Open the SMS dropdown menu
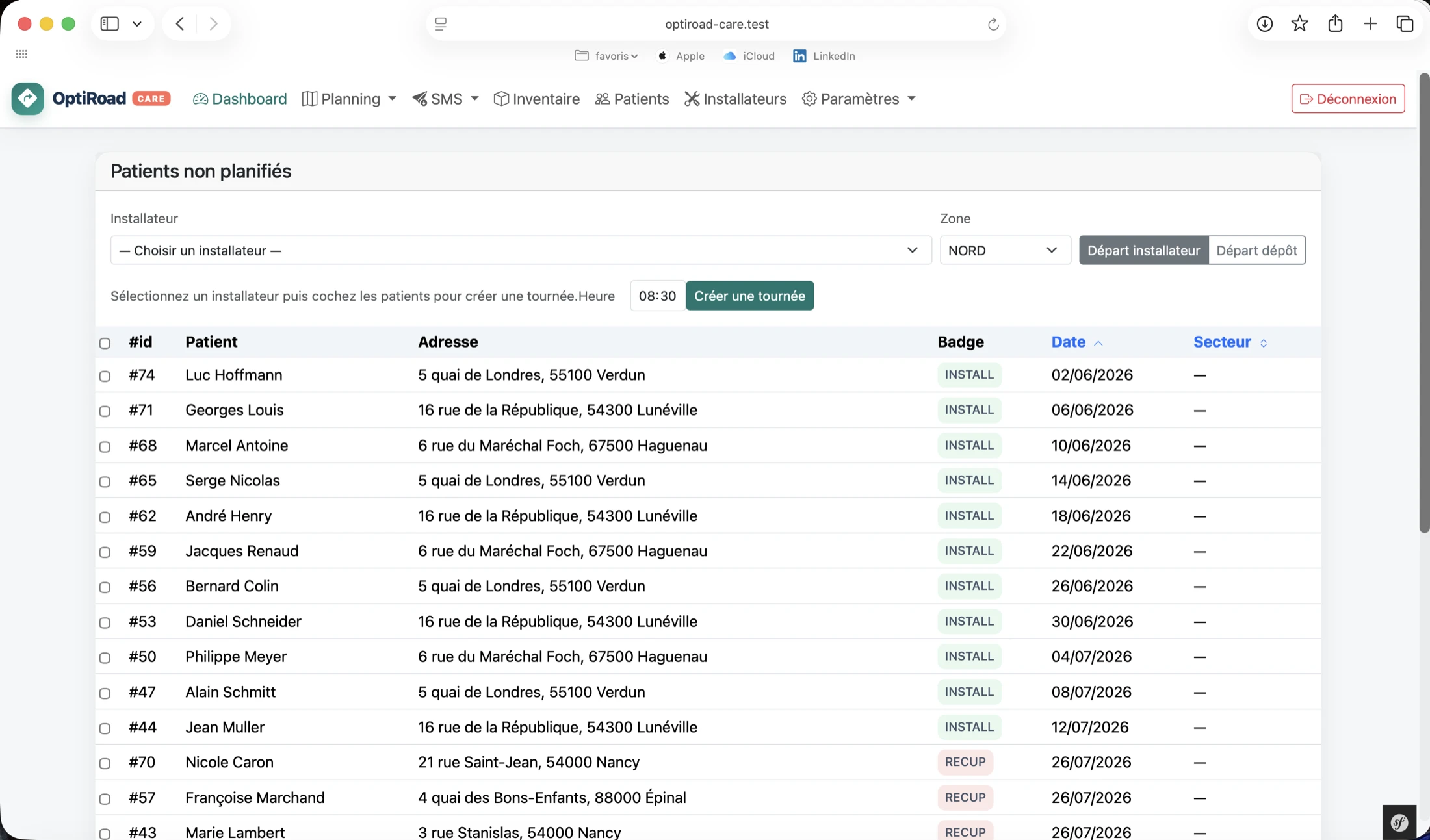Viewport: 1430px width, 840px height. click(445, 99)
